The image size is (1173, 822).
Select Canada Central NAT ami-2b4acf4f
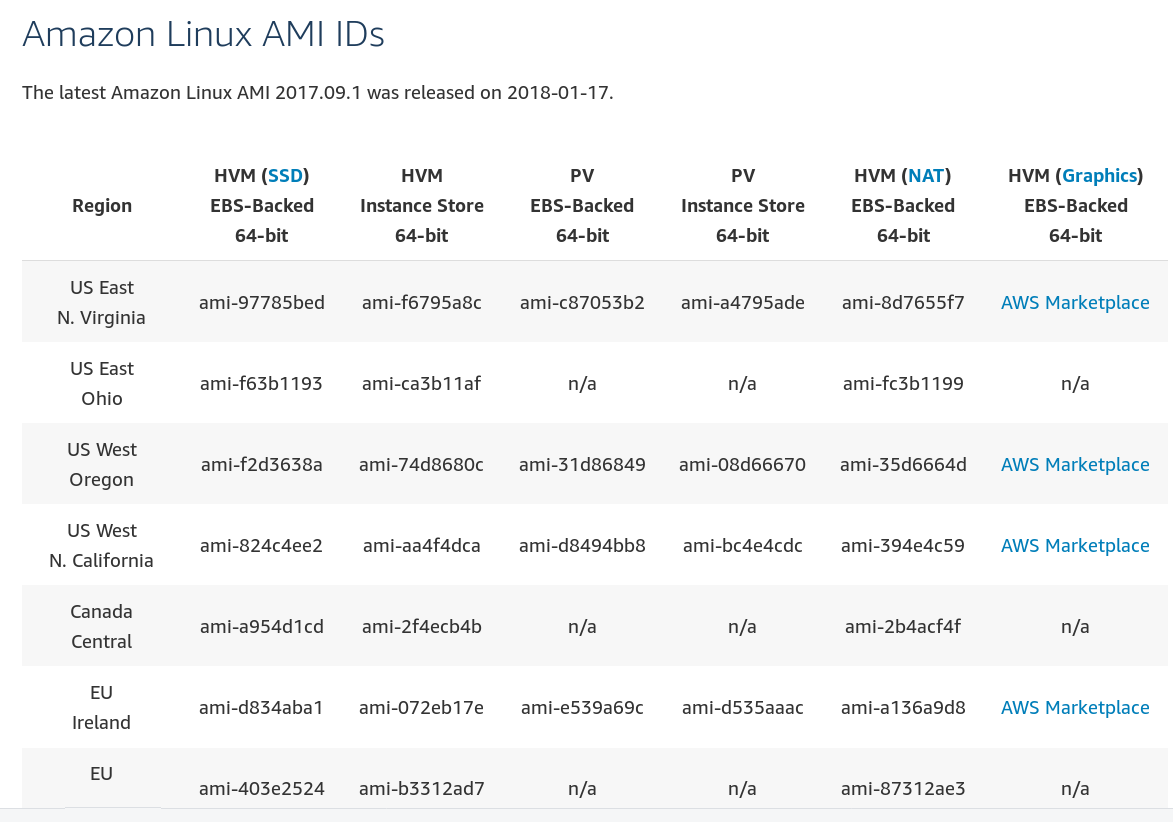(903, 627)
